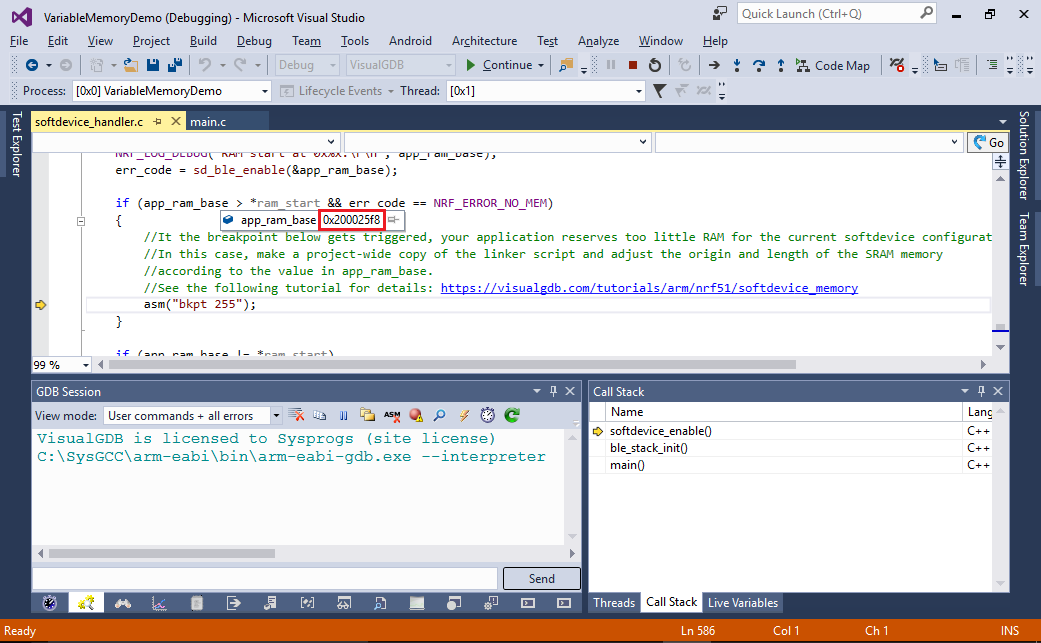1041x643 pixels.
Task: Click the Send button
Action: (x=542, y=579)
